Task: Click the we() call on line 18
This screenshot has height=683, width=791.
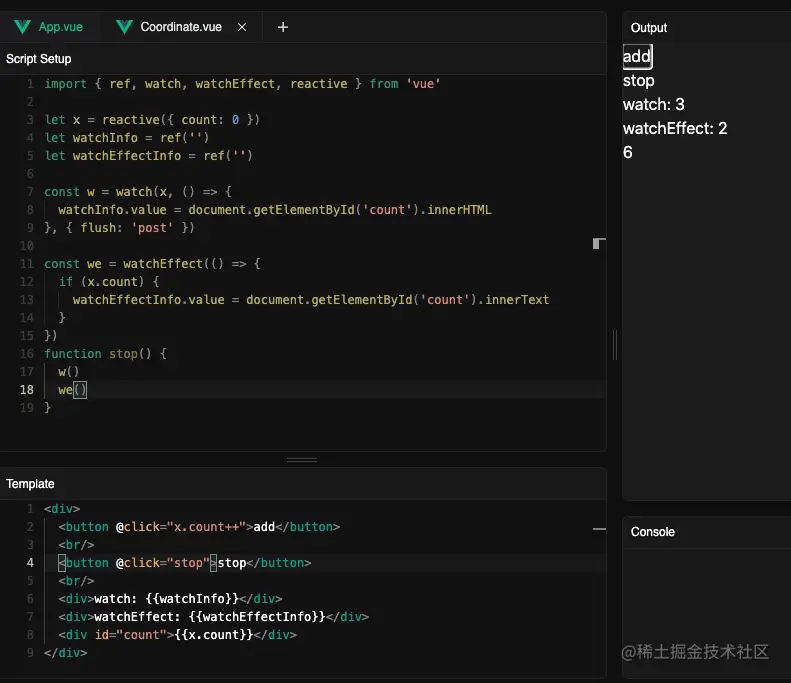Action: click(x=72, y=390)
